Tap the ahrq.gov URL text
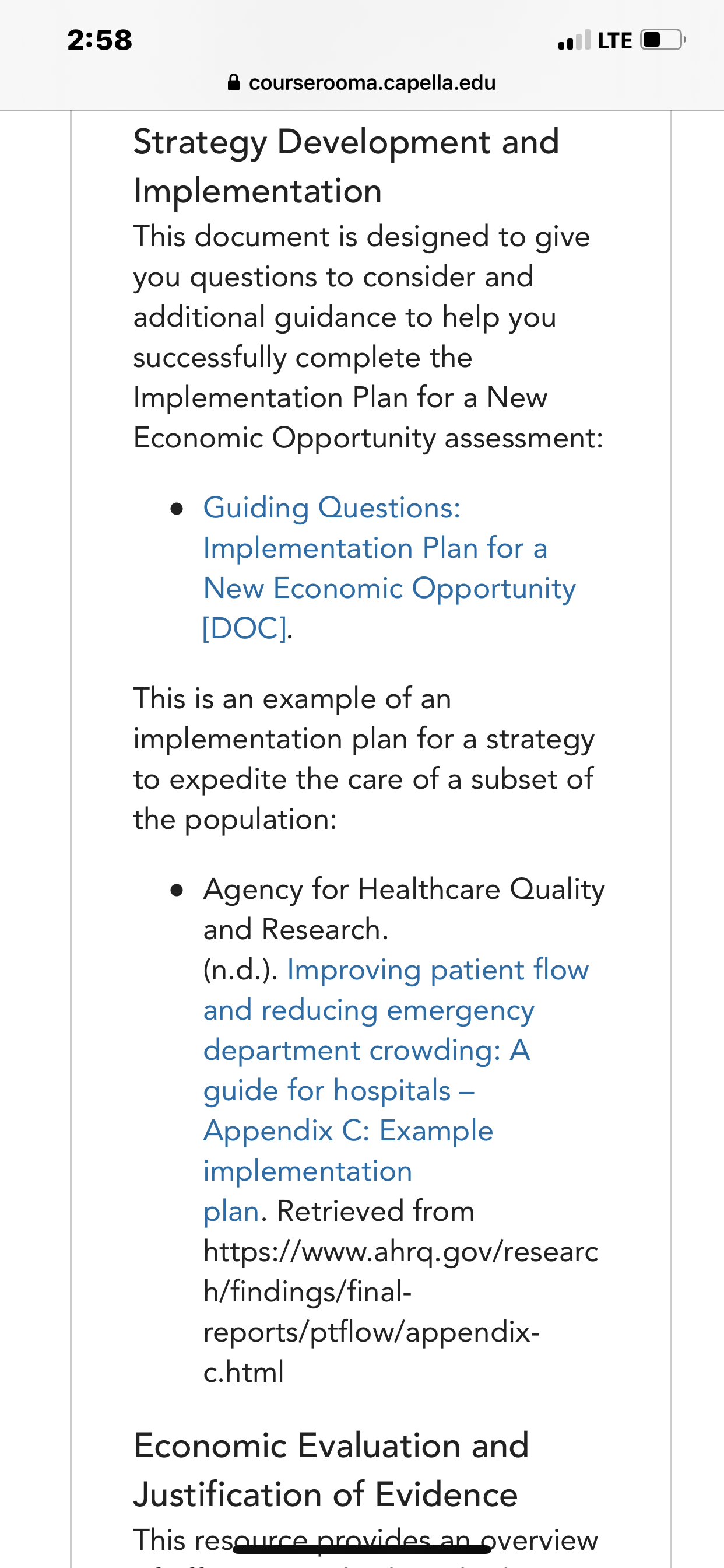Screen dimensions: 724x1568 [x=400, y=1312]
